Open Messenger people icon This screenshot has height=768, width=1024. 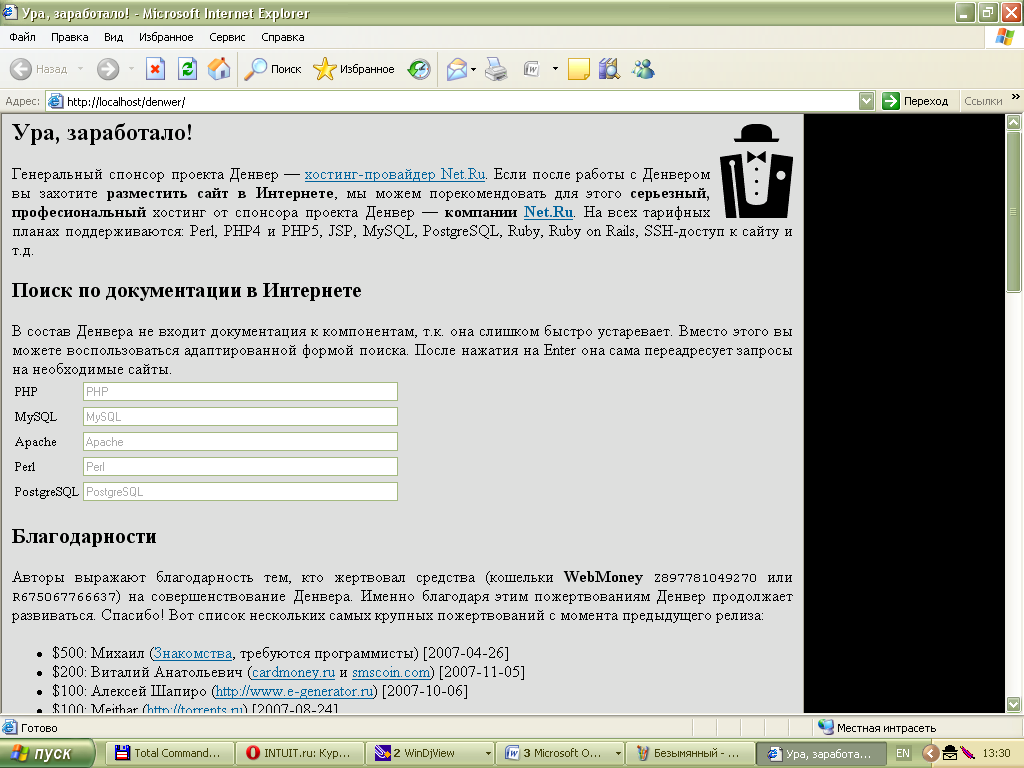643,69
